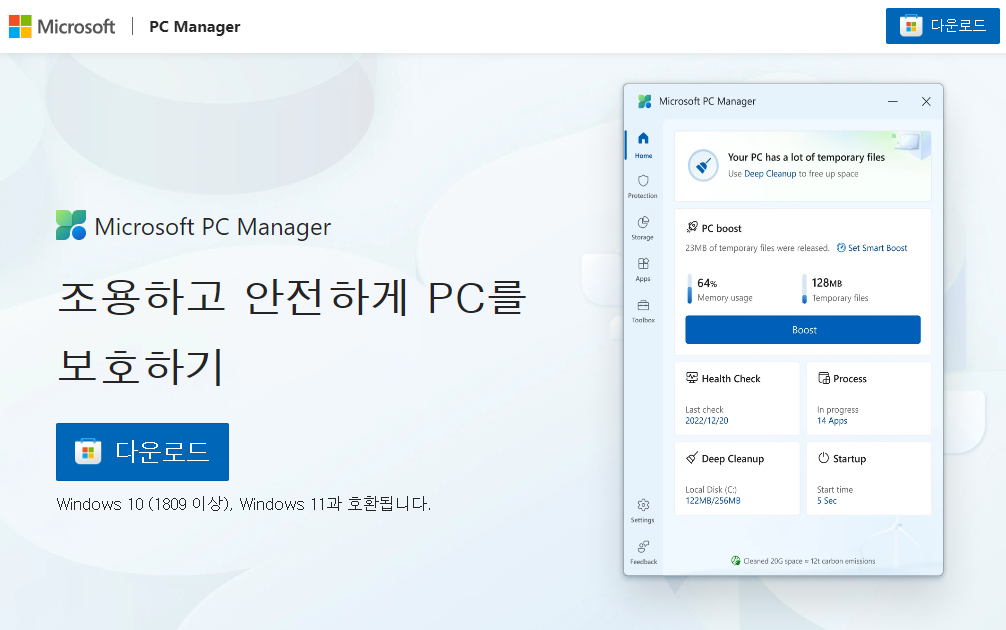The height and width of the screenshot is (630, 1006).
Task: Click the Health Check monitor icon
Action: [x=692, y=378]
